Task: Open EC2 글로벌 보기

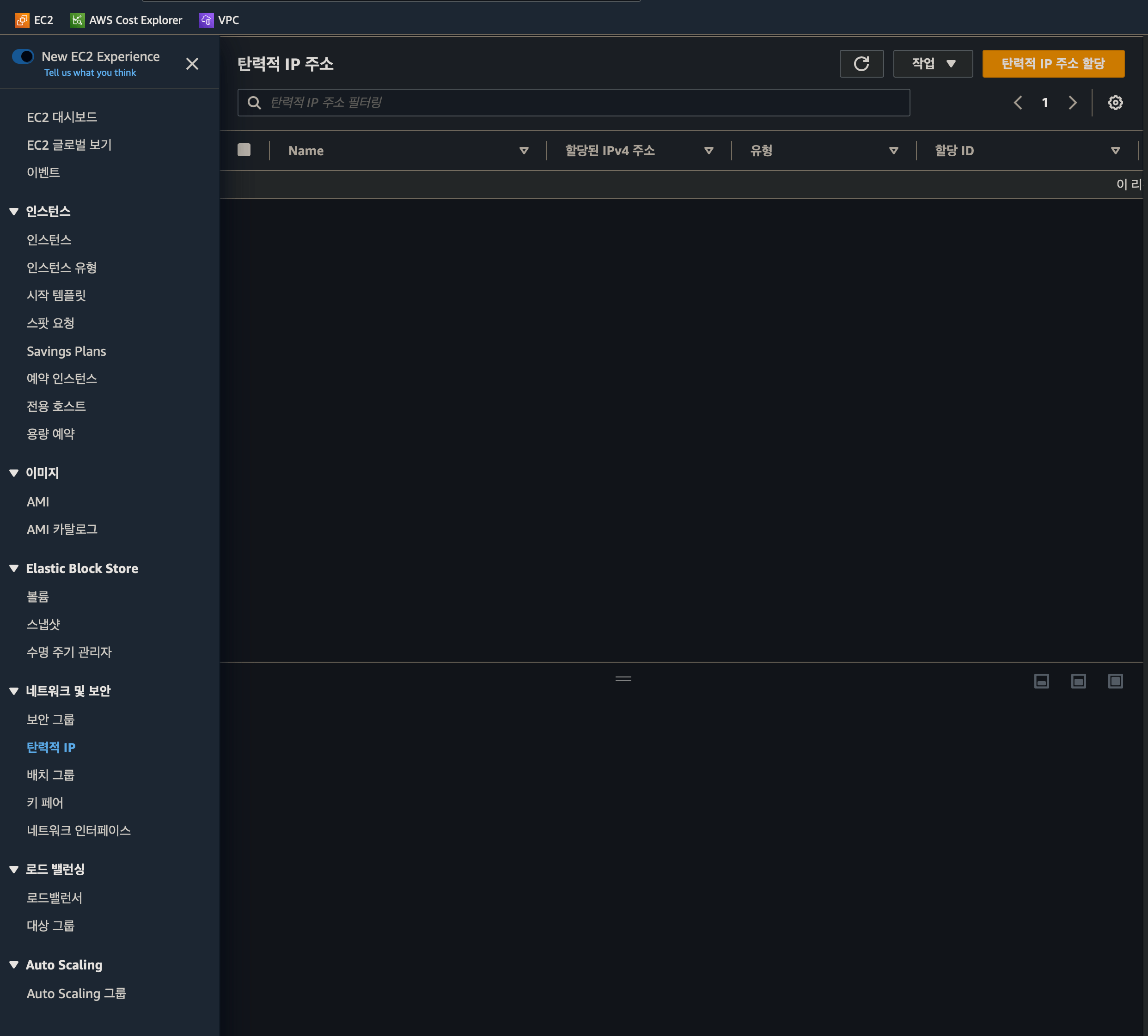Action: pos(69,145)
